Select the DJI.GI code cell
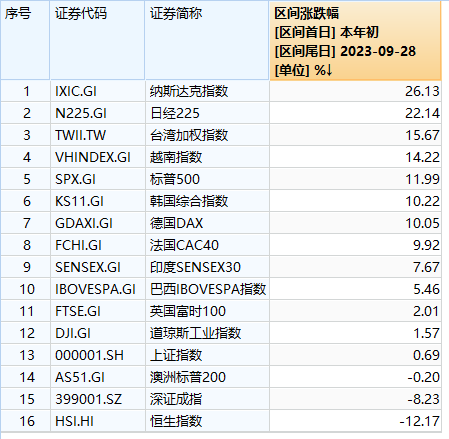449x439 pixels. (x=98, y=333)
